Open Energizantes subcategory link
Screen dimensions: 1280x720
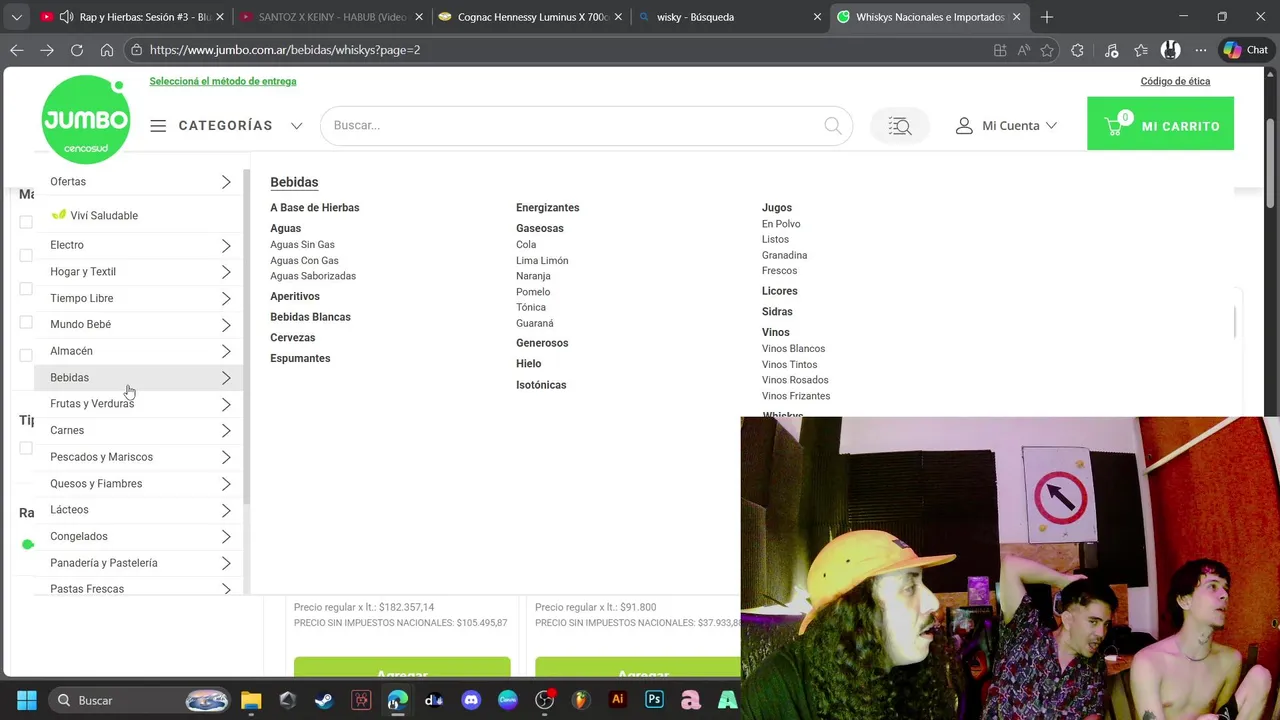coord(548,208)
